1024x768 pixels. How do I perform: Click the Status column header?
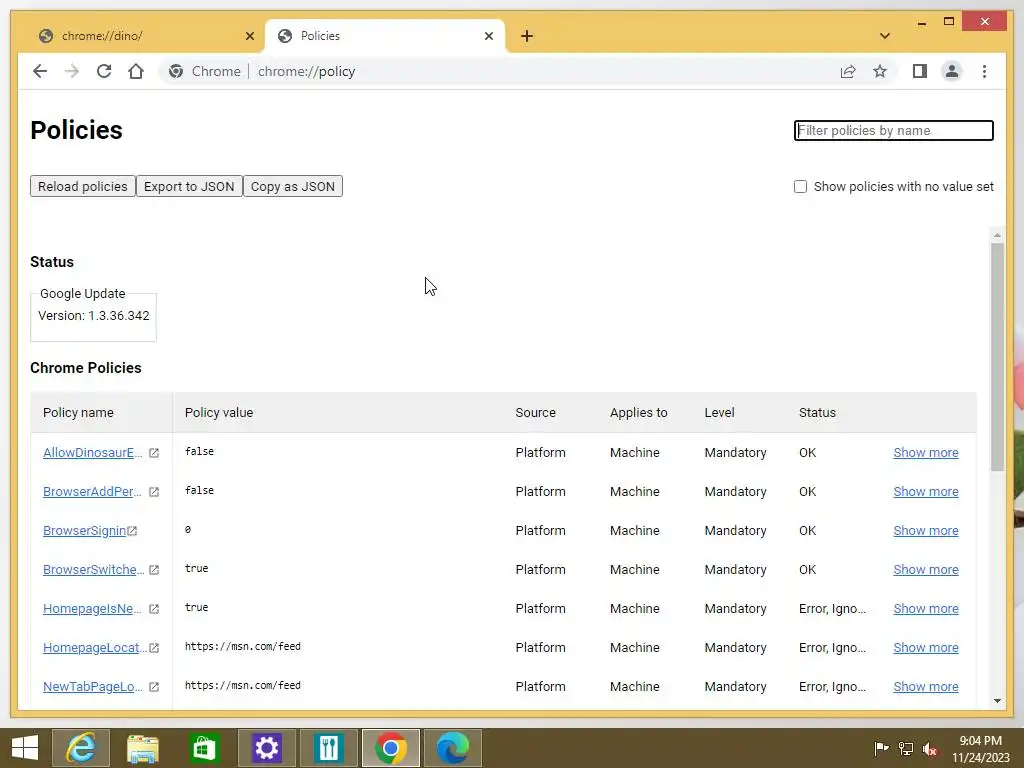[x=817, y=413]
